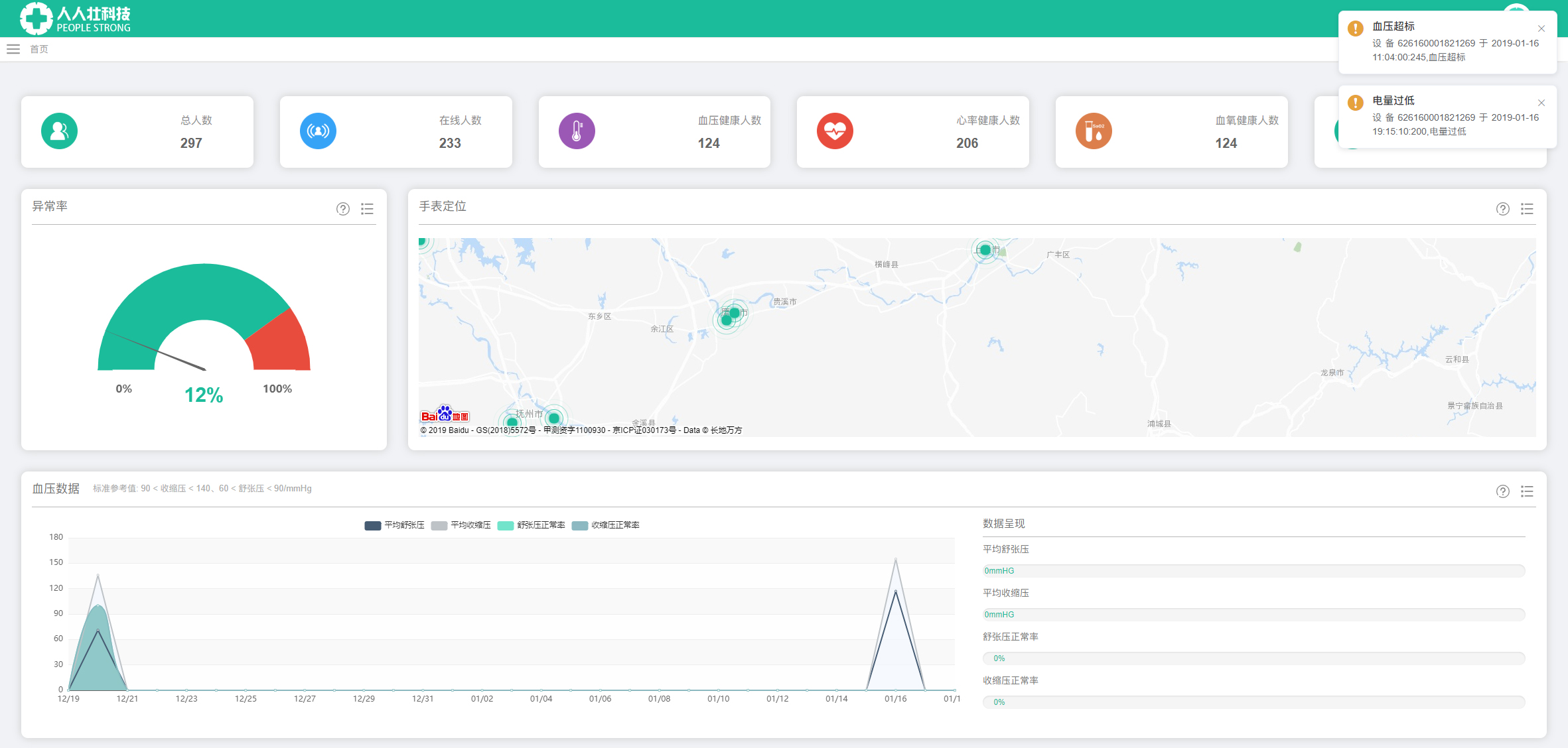Click the 异常率 panel title
1568x748 pixels.
50,206
